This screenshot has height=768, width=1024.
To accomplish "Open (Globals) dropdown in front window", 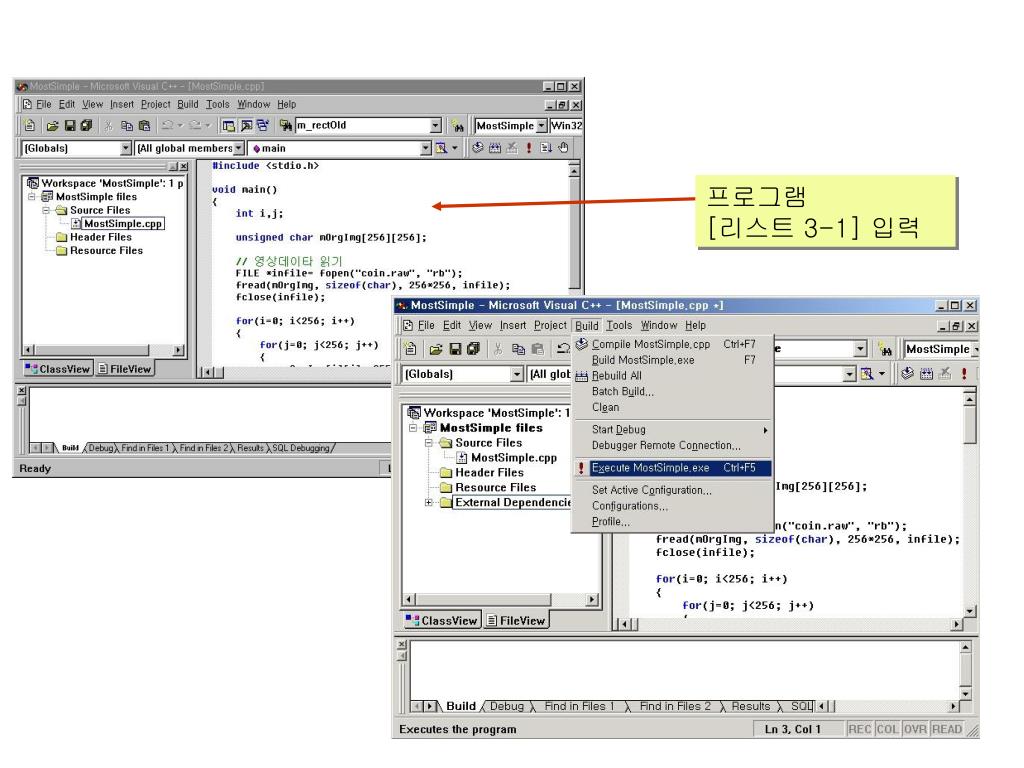I will 517,374.
